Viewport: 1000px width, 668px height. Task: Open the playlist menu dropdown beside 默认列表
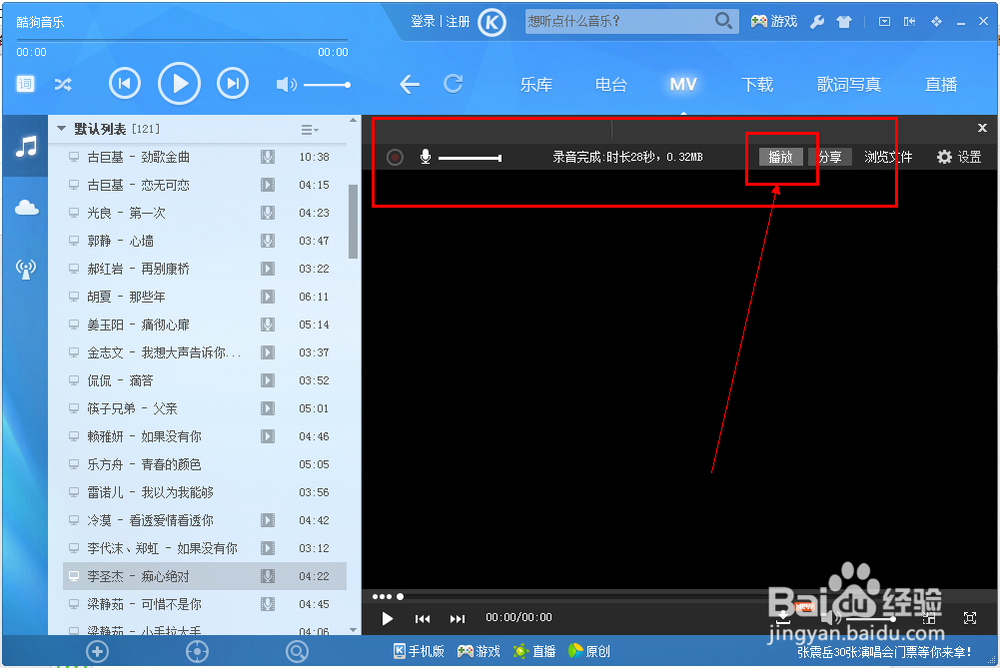pos(309,130)
